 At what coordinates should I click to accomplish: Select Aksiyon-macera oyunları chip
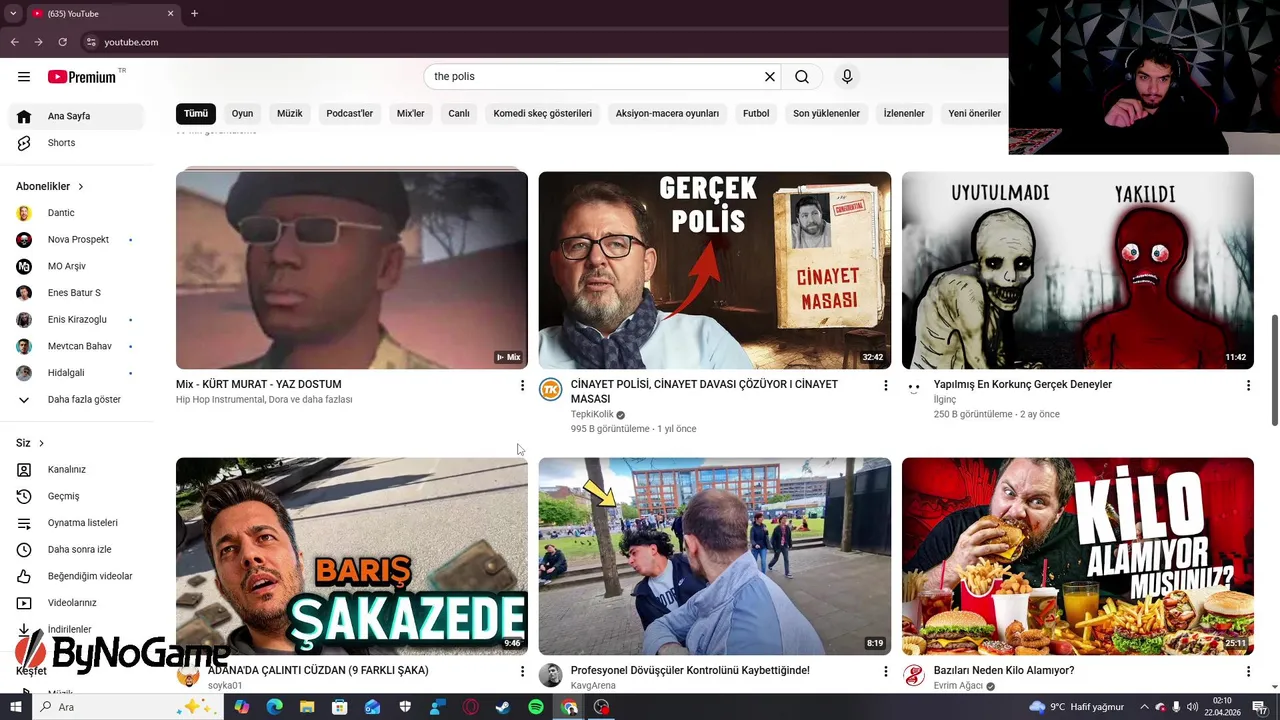click(667, 114)
